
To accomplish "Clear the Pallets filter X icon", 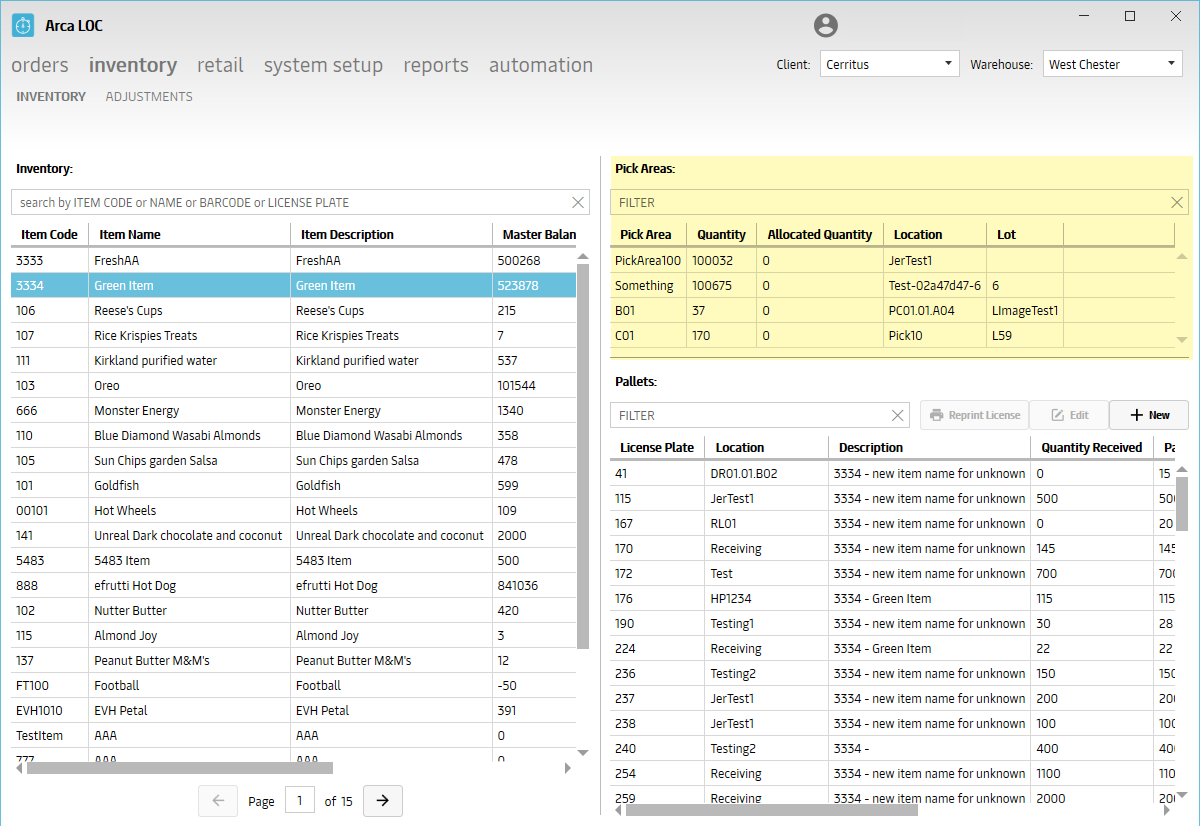I will coord(897,415).
